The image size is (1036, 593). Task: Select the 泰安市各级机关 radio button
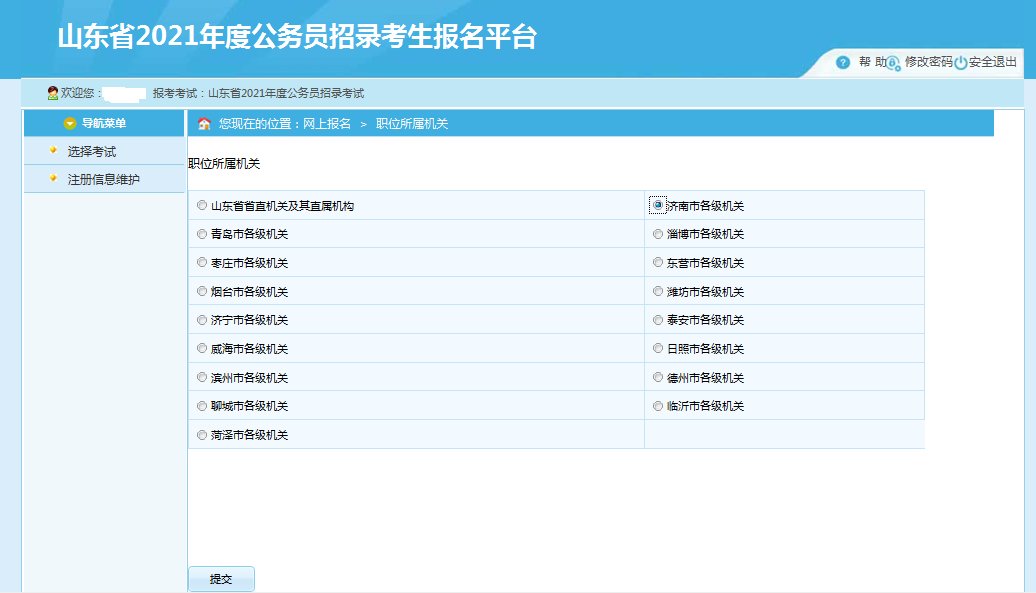(657, 320)
